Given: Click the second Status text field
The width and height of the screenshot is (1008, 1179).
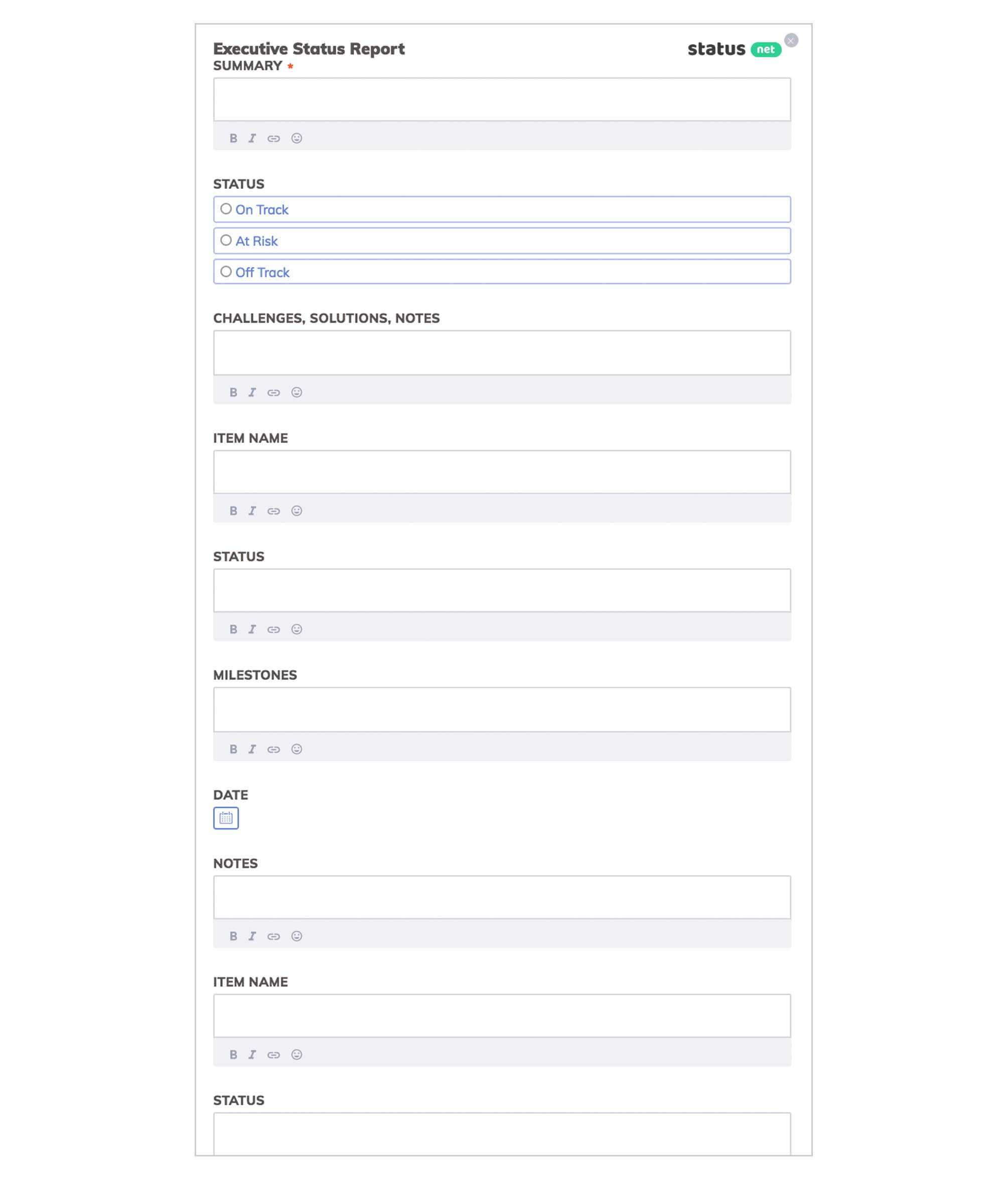Looking at the screenshot, I should [x=502, y=590].
